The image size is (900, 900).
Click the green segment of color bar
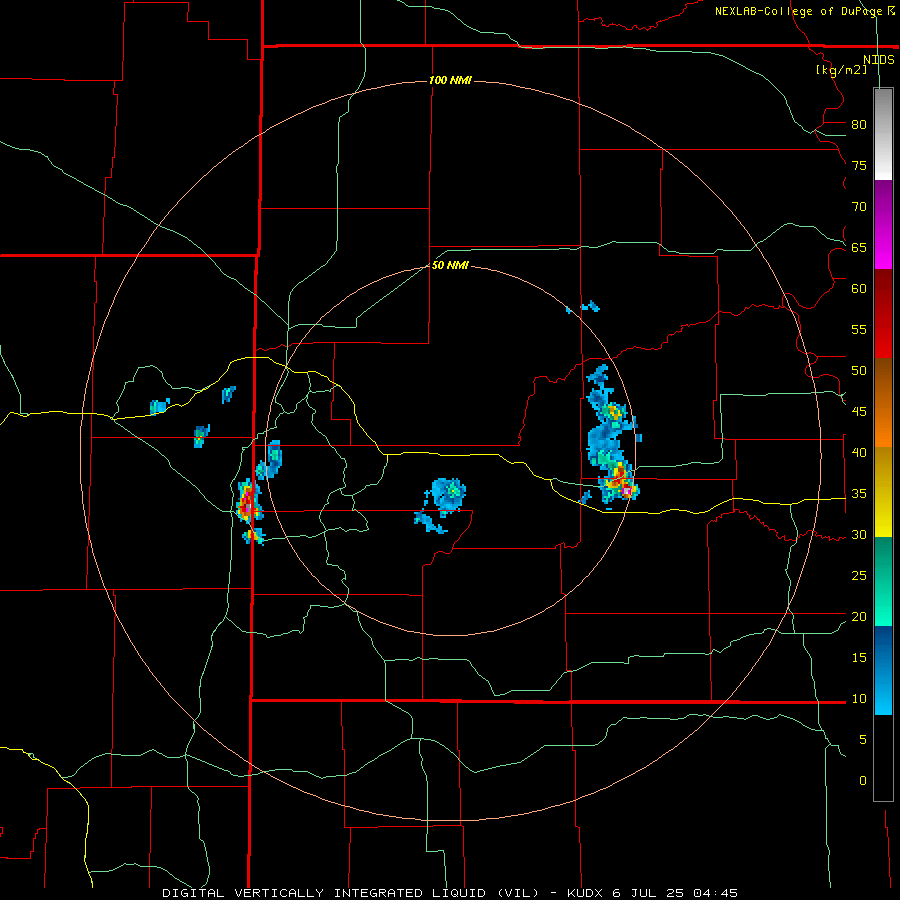click(x=883, y=581)
